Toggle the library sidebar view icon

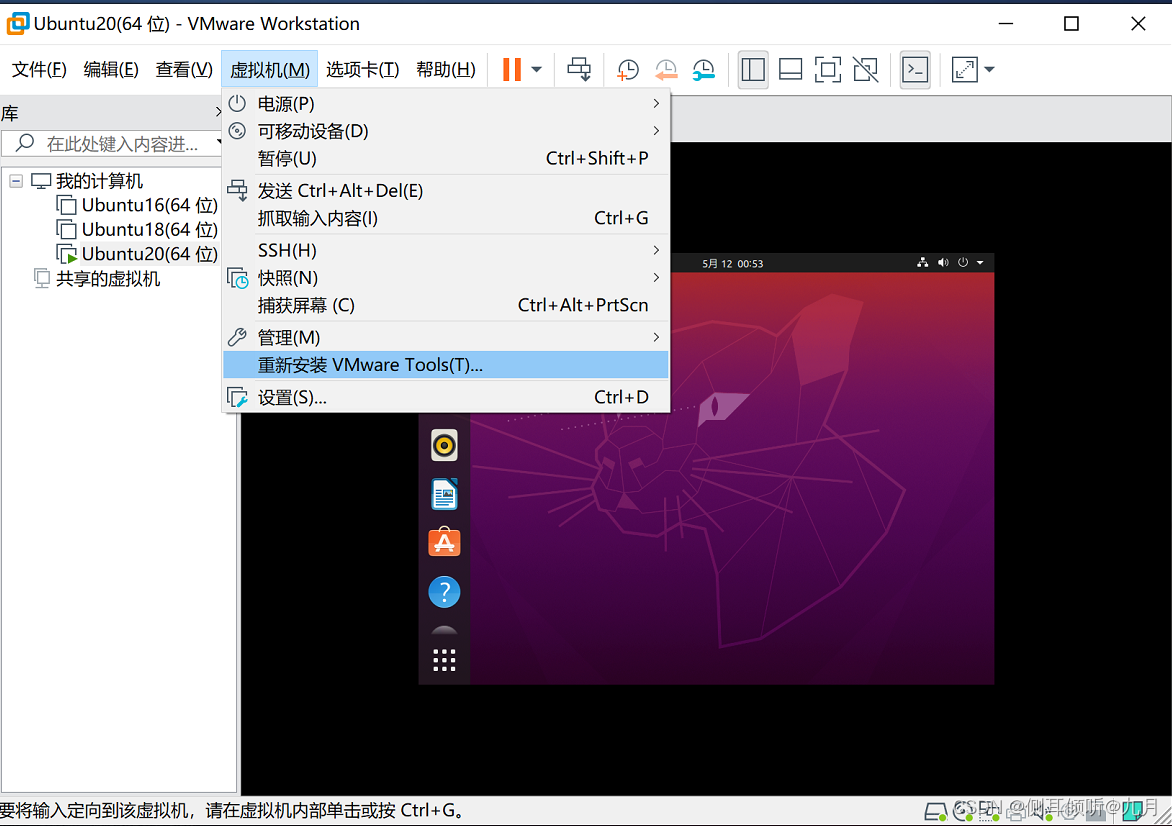[753, 70]
